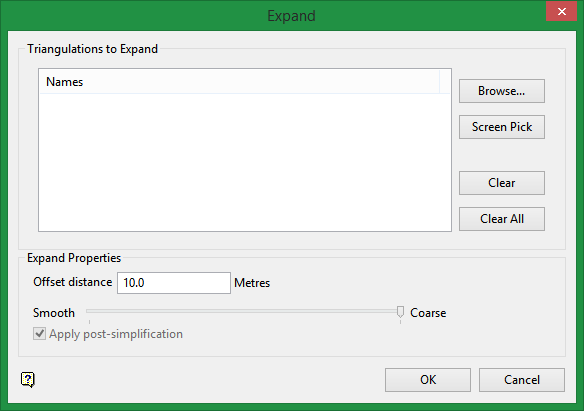Toggle the Apply post-simplification checkbox
The width and height of the screenshot is (584, 411).
[39, 334]
